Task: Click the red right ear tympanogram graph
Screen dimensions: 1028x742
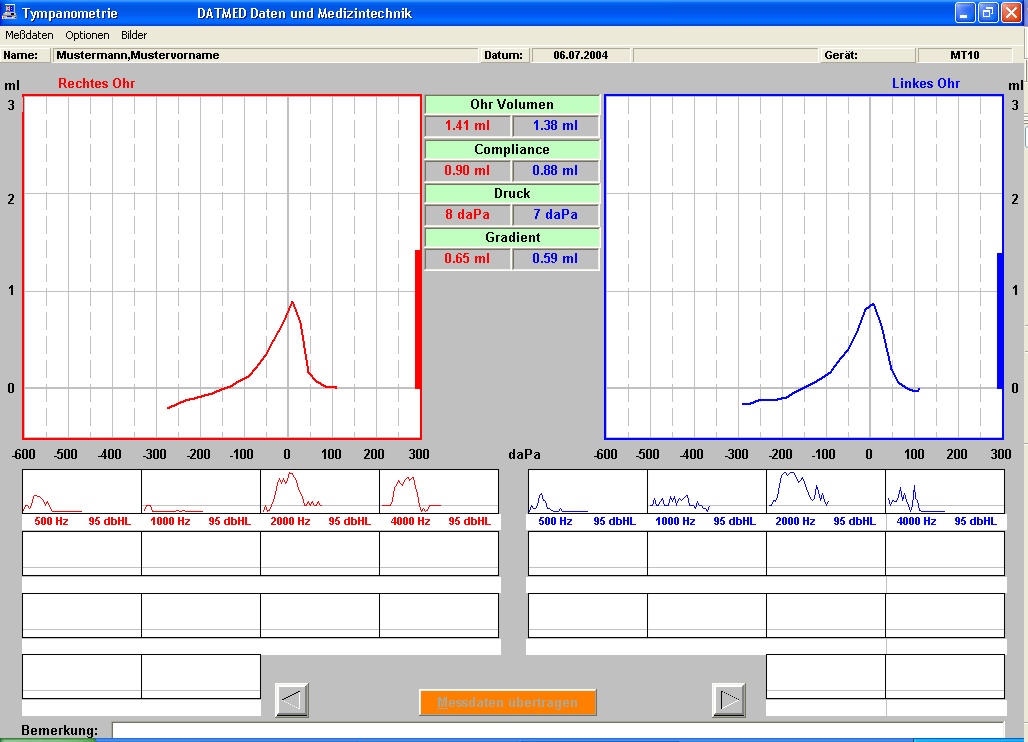Action: (x=222, y=267)
